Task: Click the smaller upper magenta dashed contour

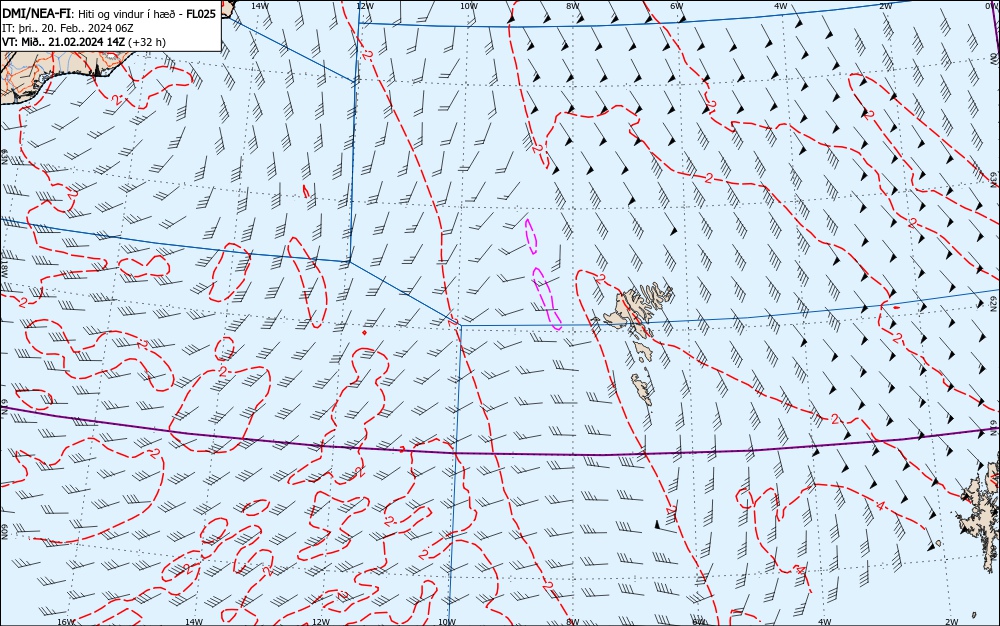Action: pyautogui.click(x=531, y=236)
